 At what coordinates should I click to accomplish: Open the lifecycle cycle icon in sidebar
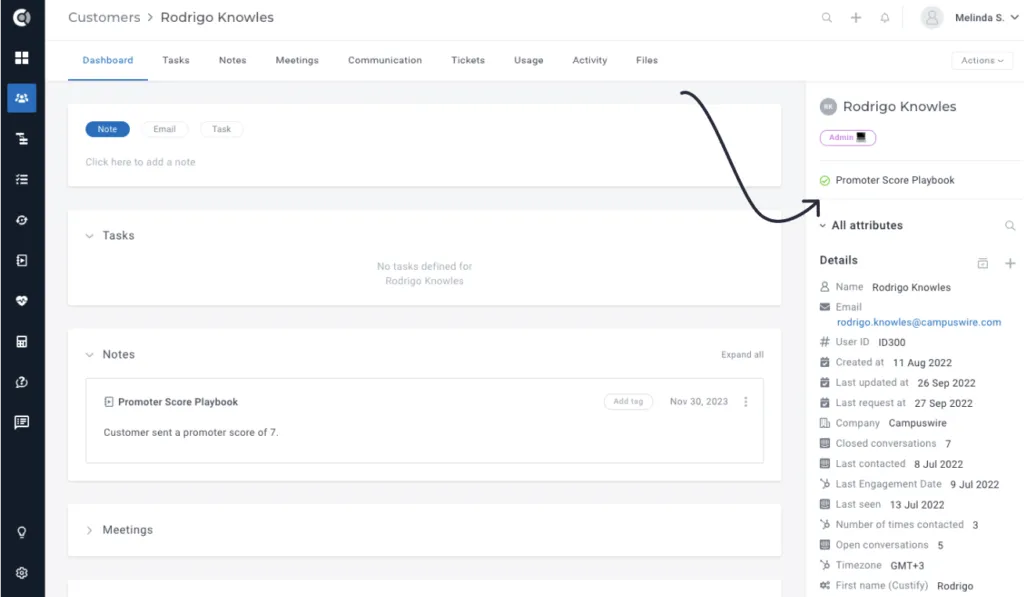pos(22,220)
